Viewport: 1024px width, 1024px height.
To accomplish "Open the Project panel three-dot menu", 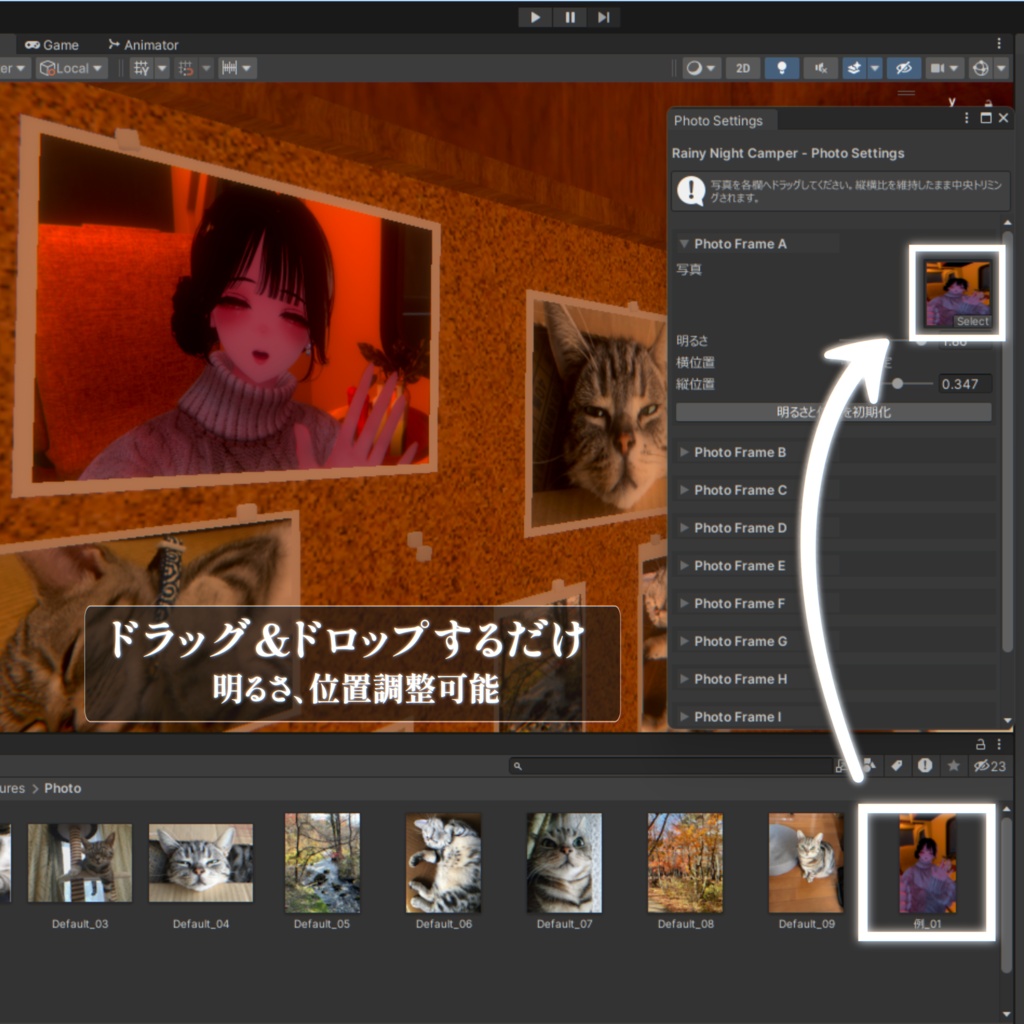I will [x=999, y=744].
